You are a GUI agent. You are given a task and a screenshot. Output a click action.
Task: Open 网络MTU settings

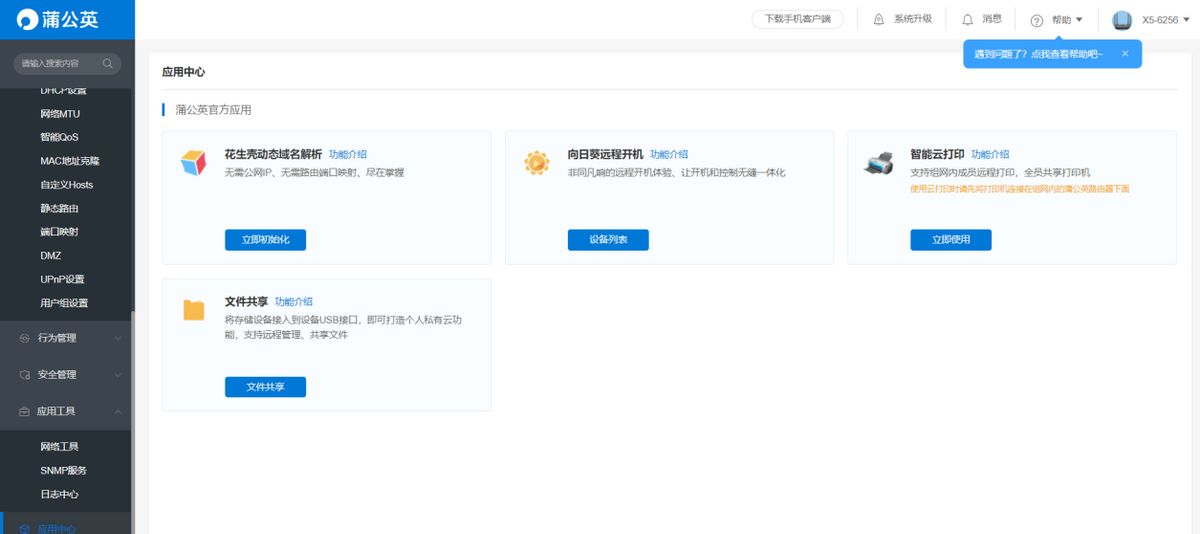point(60,114)
